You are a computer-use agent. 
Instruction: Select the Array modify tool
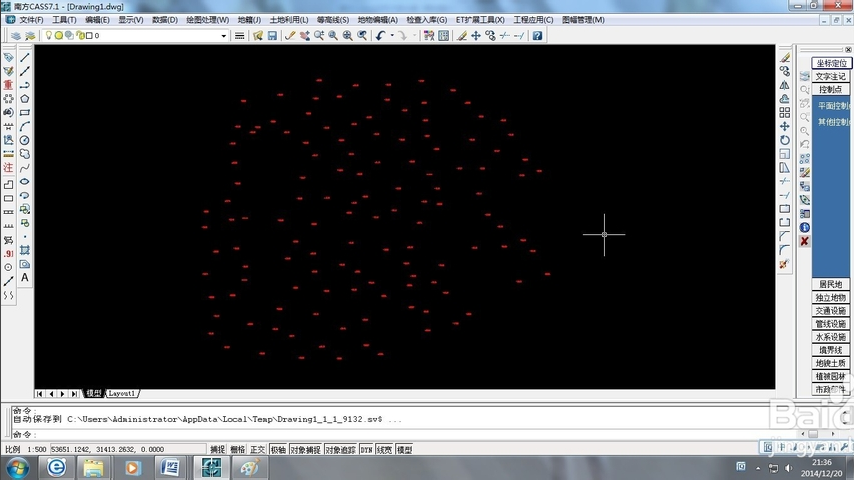coord(784,113)
